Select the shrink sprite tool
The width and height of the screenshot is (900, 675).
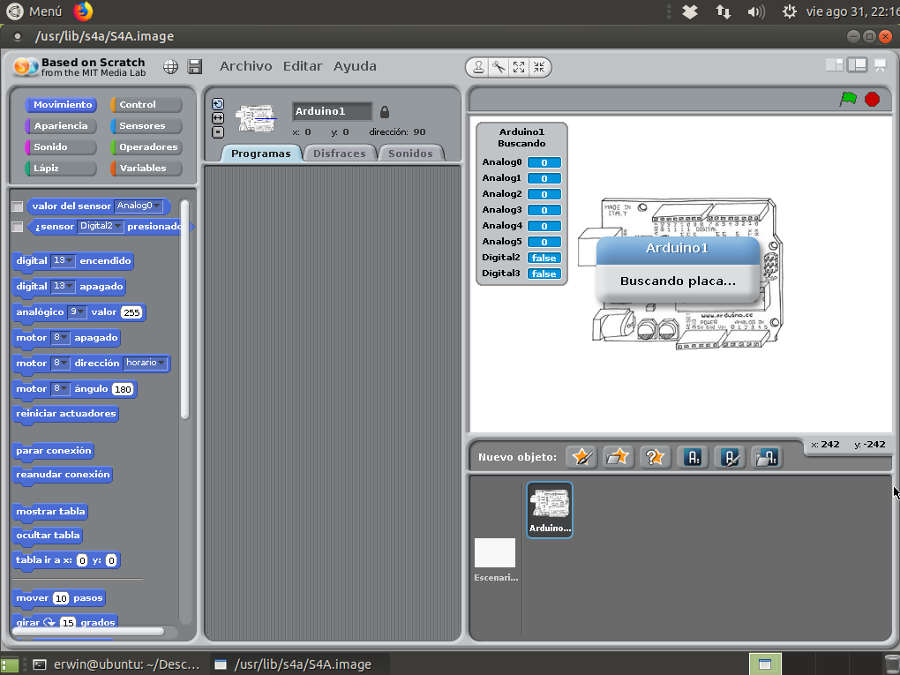(538, 67)
